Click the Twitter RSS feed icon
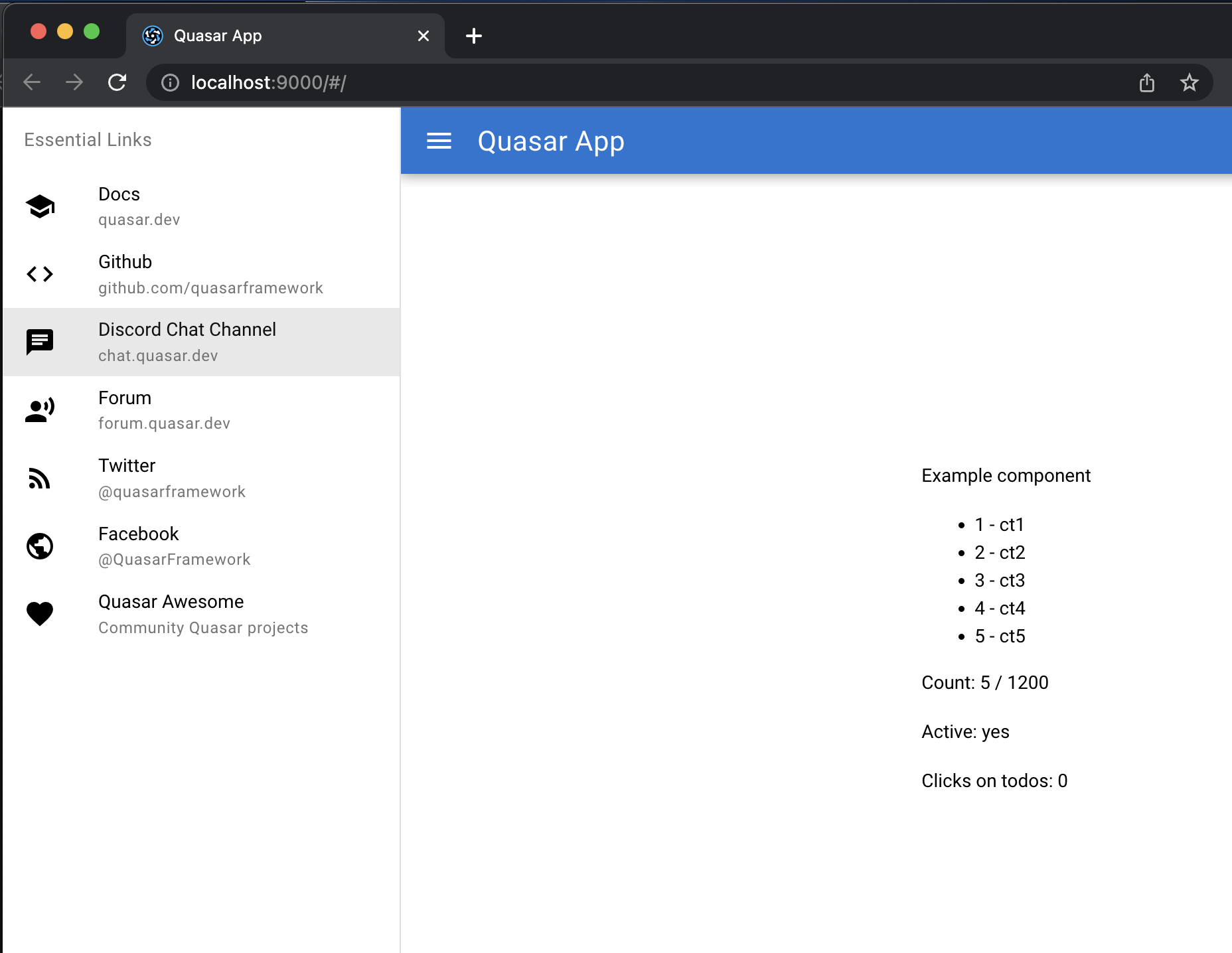The image size is (1232, 953). point(40,478)
